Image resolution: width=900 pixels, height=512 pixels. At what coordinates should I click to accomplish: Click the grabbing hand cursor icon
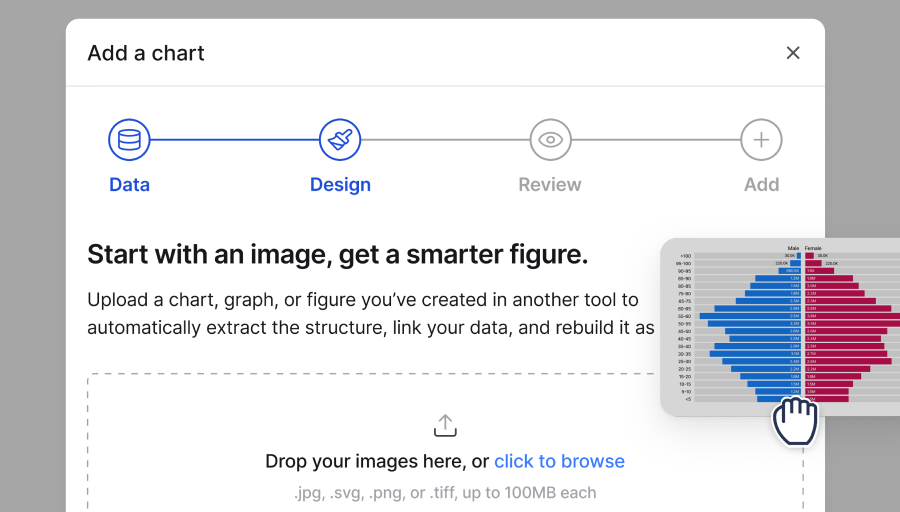796,421
